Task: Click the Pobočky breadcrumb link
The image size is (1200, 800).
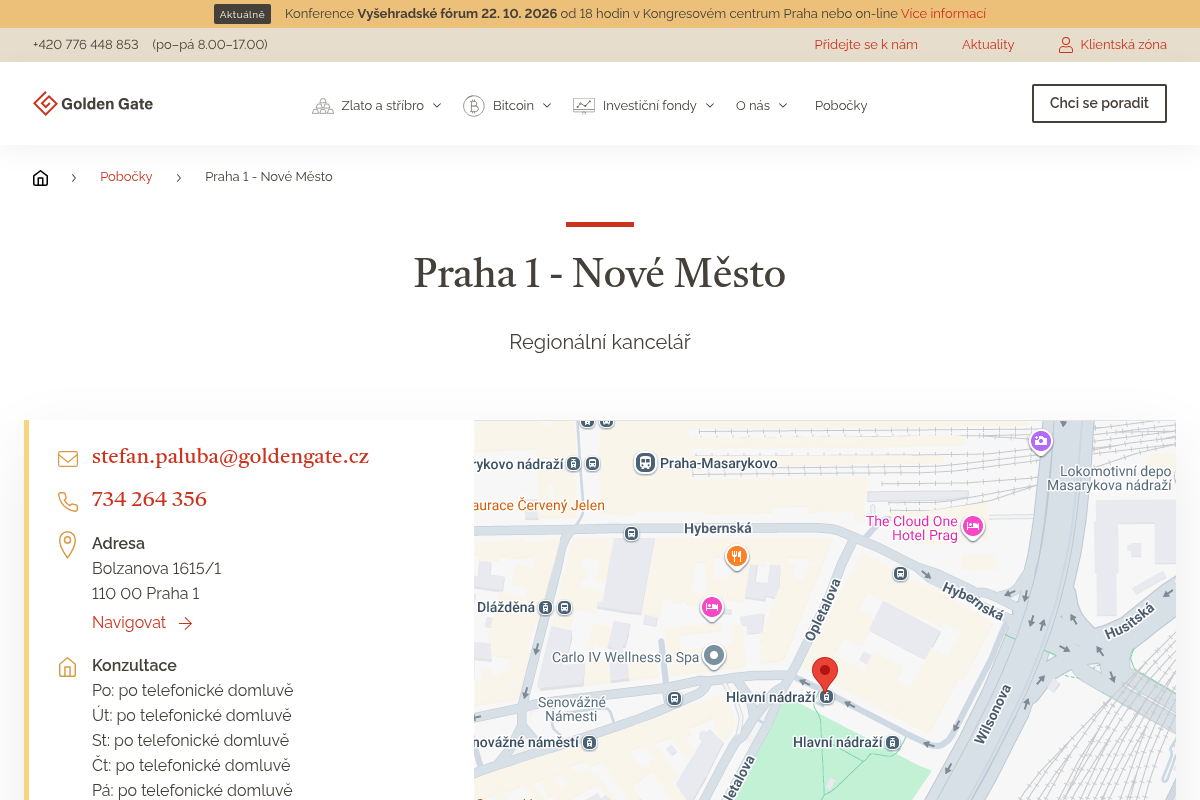Action: tap(126, 177)
